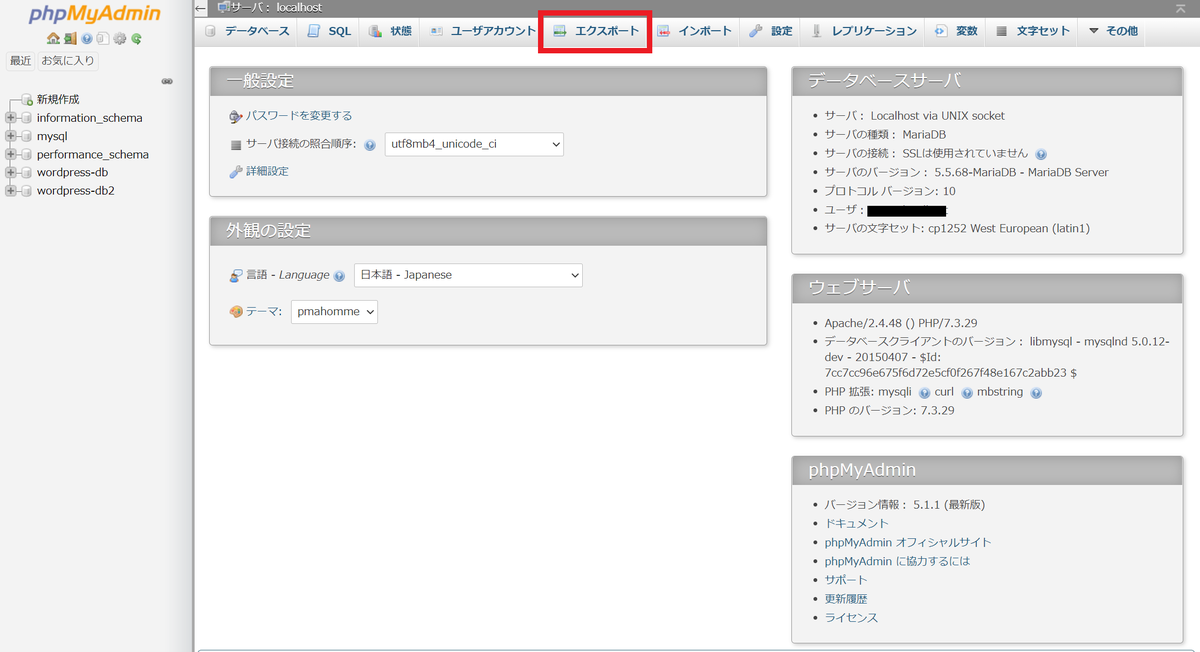Expand the mysql database tree node
Viewport: 1200px width, 652px height.
11,136
